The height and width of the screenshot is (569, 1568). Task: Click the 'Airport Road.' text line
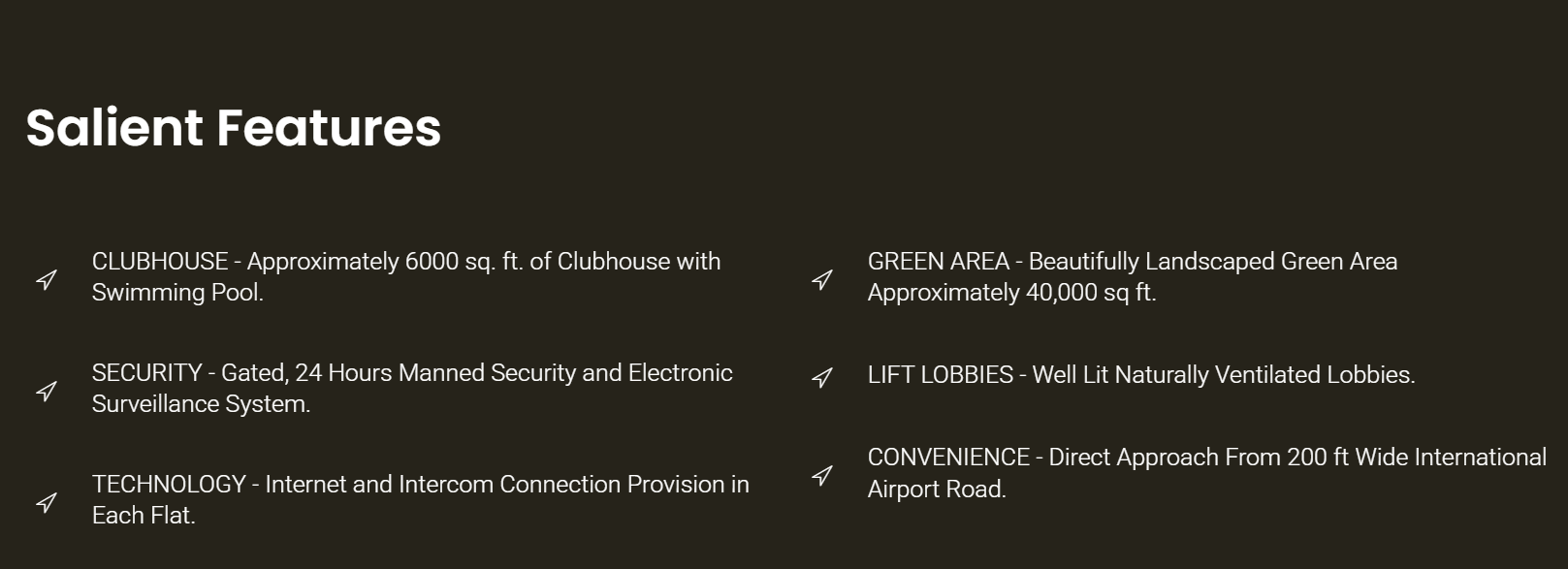[937, 490]
